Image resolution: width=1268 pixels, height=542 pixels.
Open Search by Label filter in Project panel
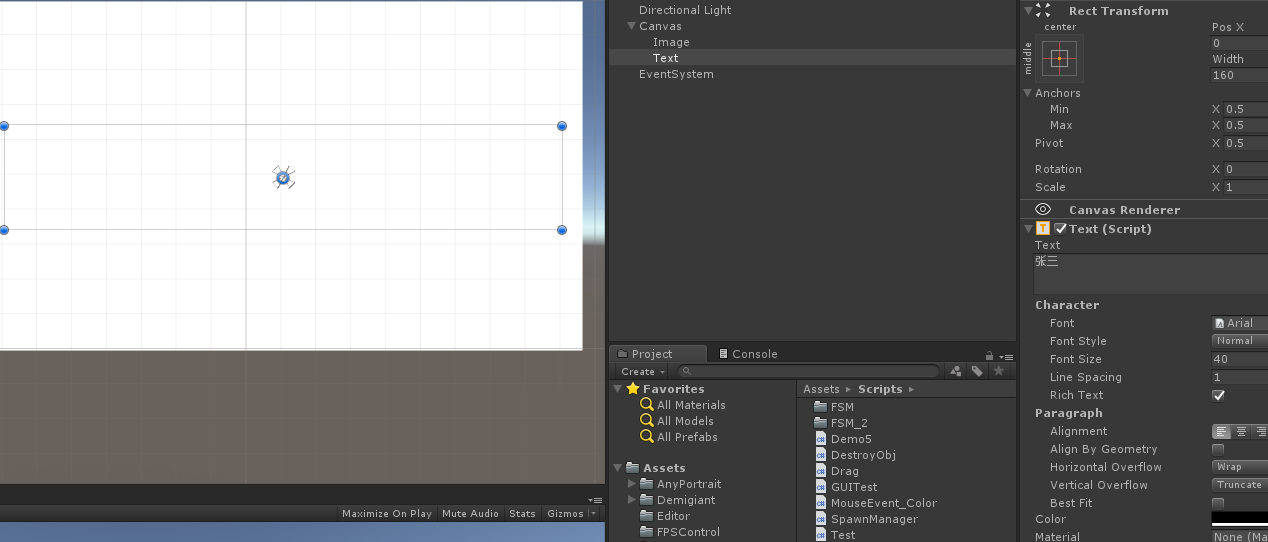tap(977, 371)
